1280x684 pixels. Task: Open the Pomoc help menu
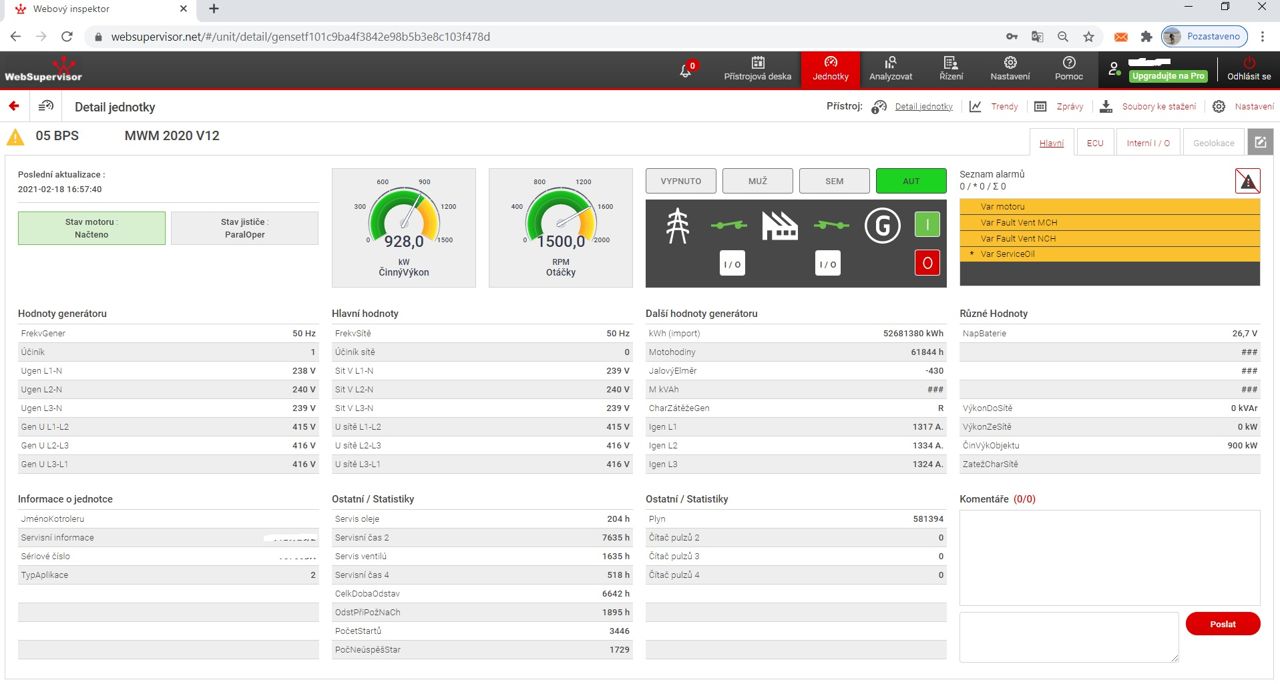pyautogui.click(x=1068, y=69)
